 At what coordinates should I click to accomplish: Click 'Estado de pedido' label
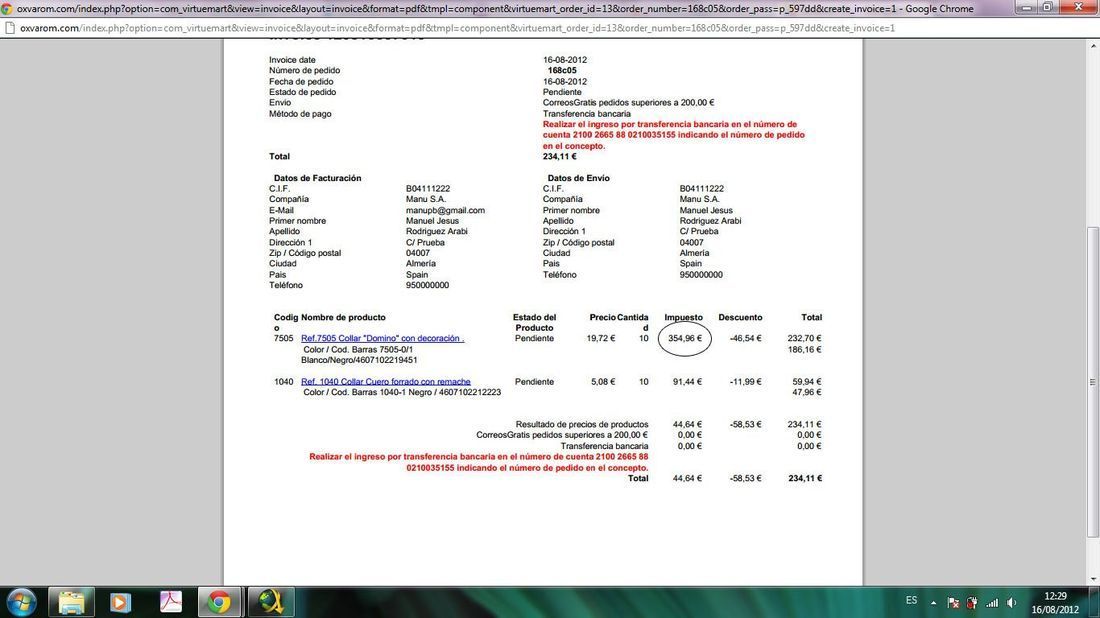pyautogui.click(x=302, y=93)
